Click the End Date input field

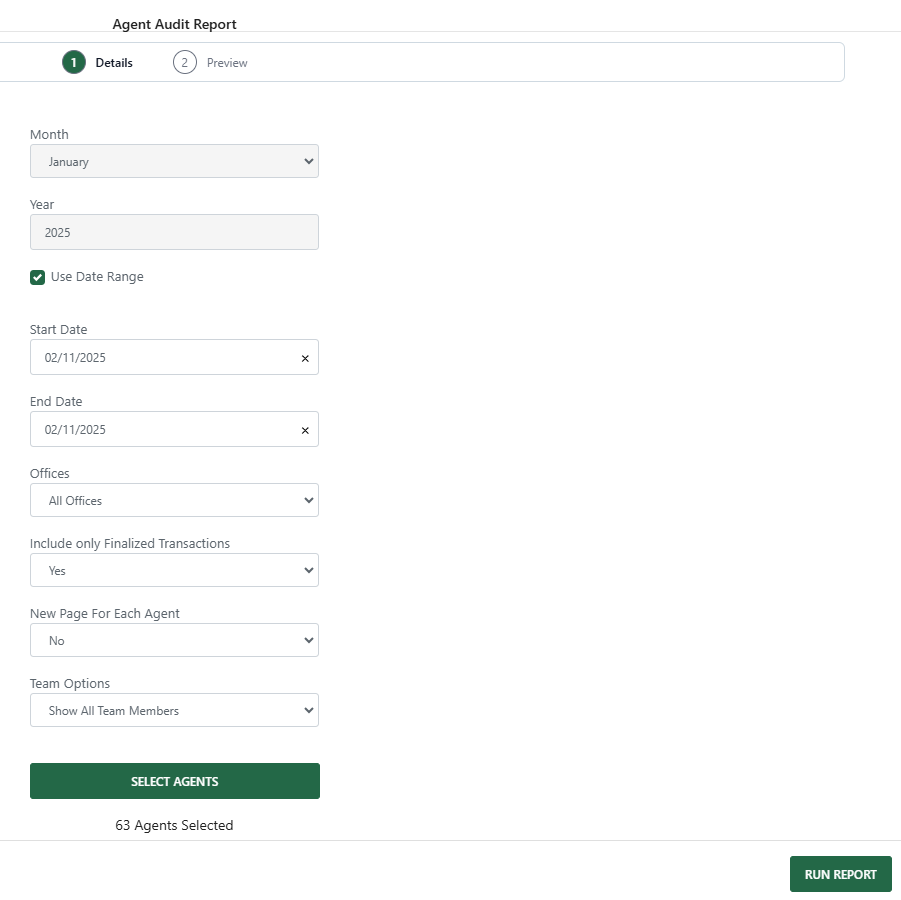(x=160, y=429)
